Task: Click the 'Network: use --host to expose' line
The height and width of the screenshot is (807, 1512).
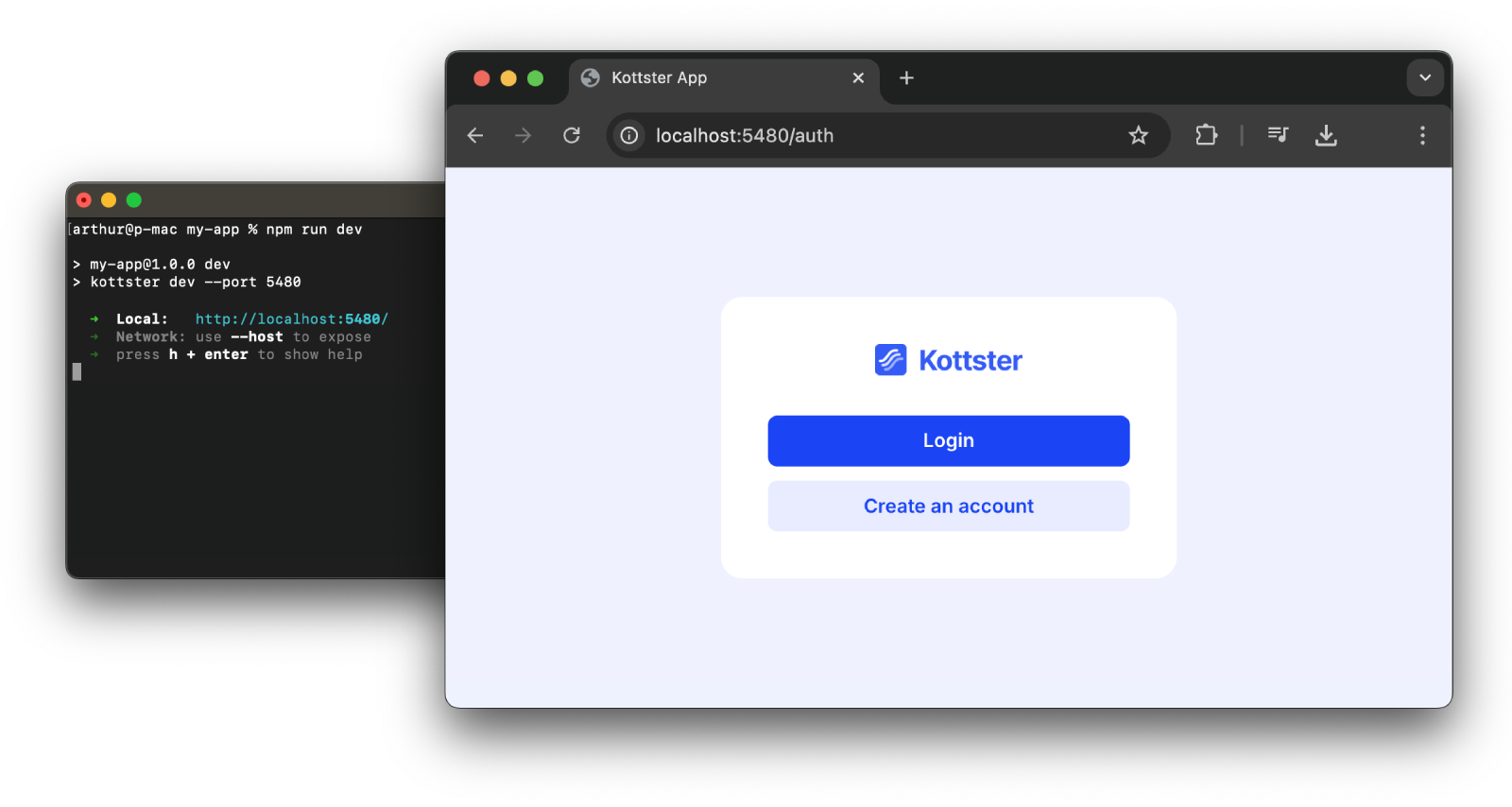Action: 243,337
